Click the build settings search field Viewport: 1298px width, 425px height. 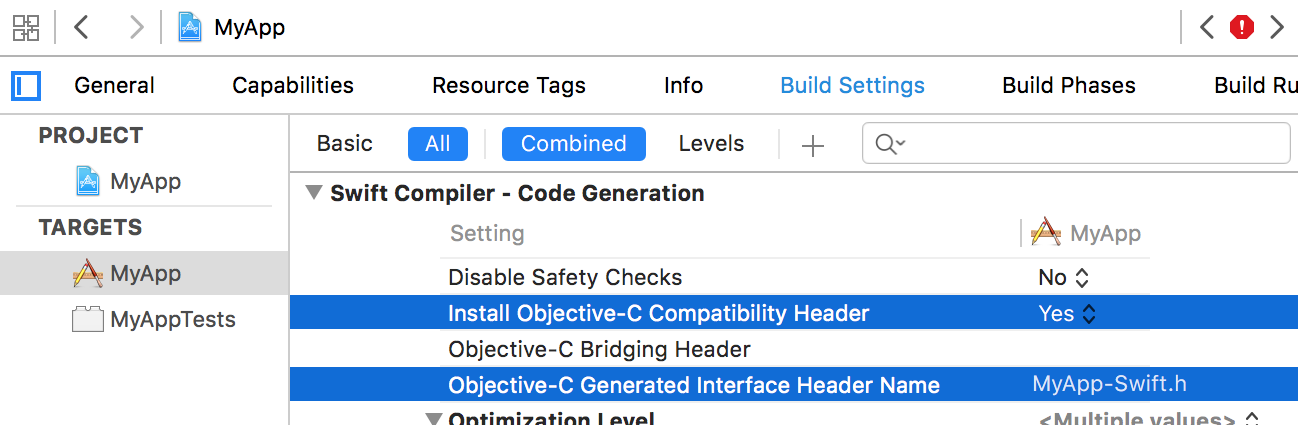point(1076,144)
